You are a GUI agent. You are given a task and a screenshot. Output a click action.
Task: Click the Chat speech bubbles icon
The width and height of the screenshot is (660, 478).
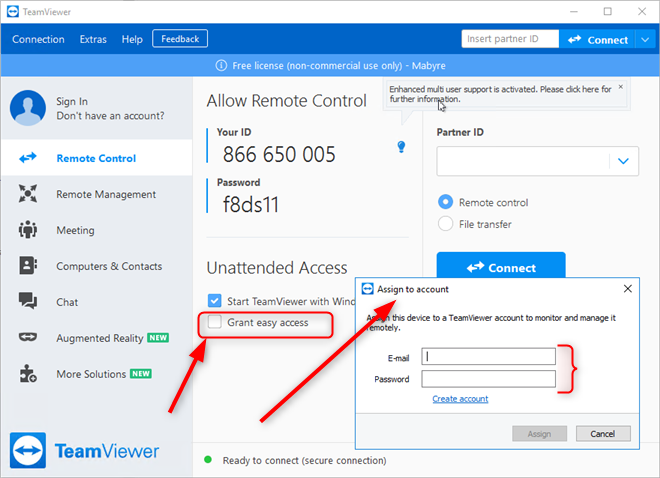(x=28, y=301)
